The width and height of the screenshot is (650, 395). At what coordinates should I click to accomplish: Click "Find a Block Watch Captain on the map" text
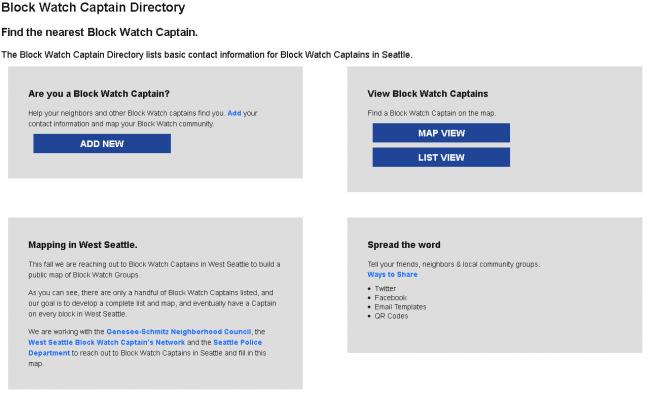(432, 113)
